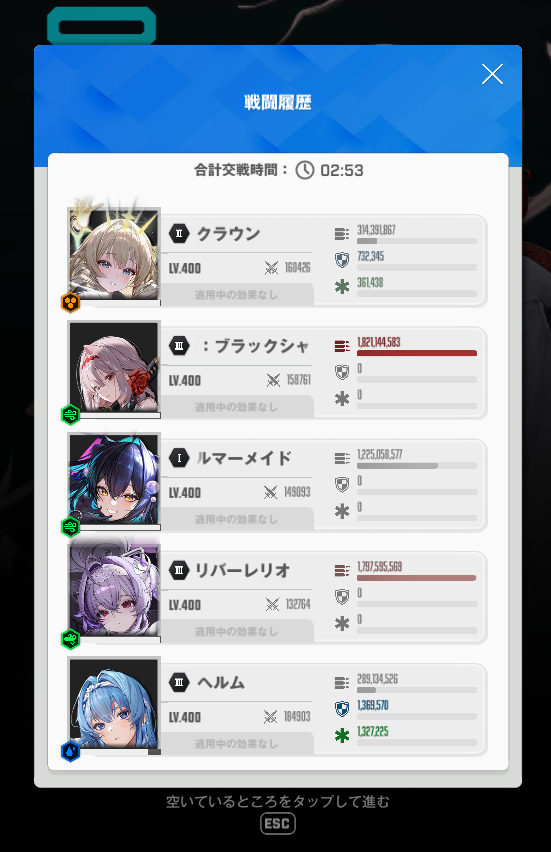Image resolution: width=551 pixels, height=852 pixels.
Task: Click the burst I hexagon beside ルマーメイド
Action: tap(179, 458)
